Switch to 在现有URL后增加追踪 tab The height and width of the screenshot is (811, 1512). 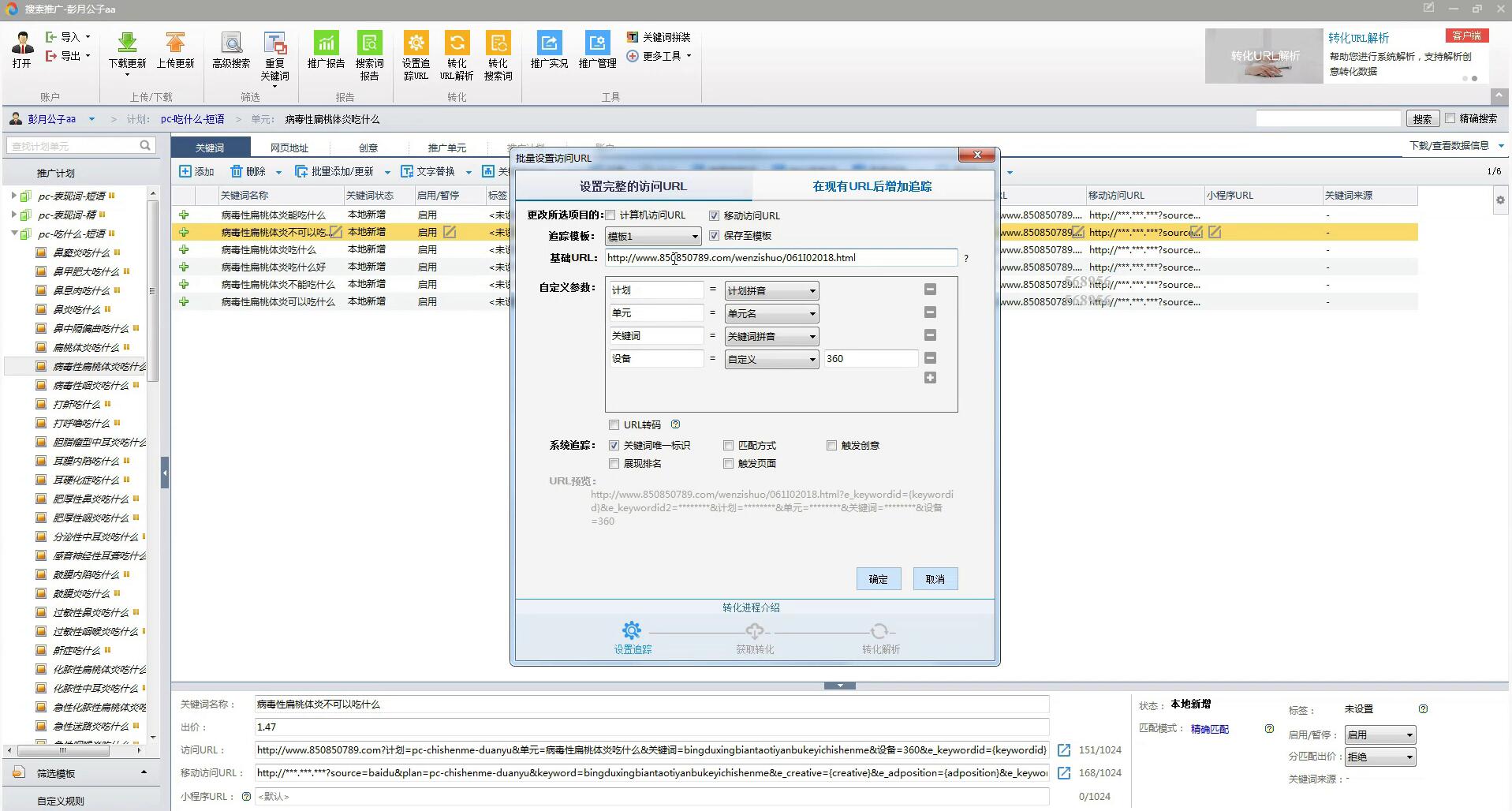[872, 187]
